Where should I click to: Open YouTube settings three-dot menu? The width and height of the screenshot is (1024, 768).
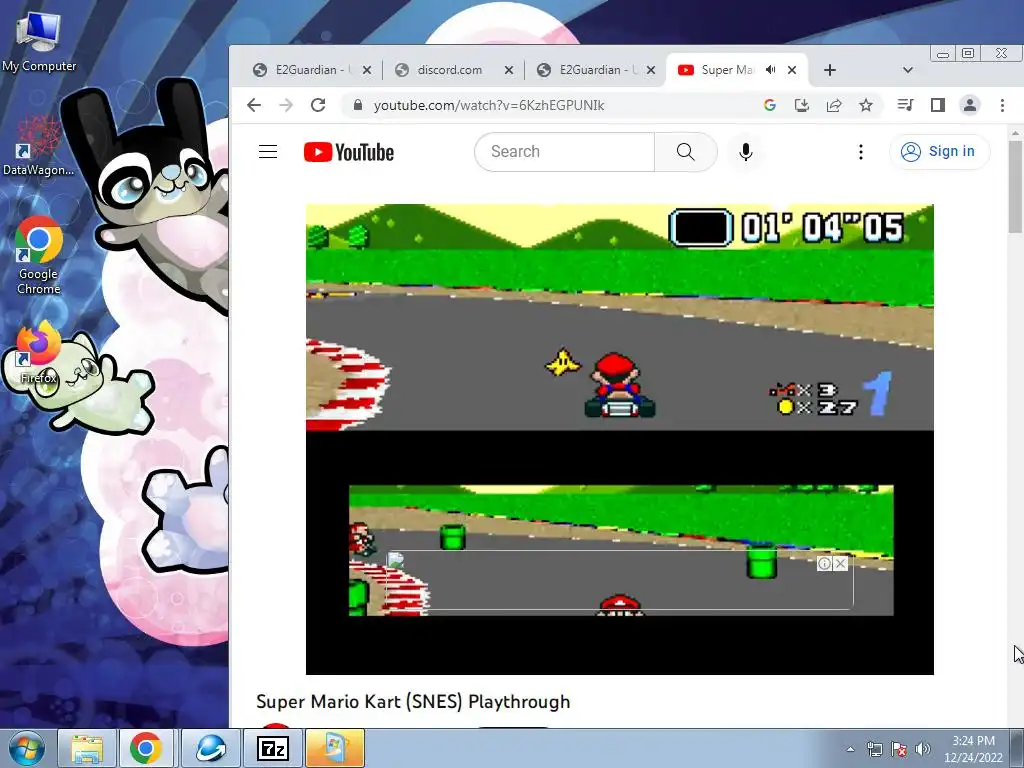(x=861, y=152)
